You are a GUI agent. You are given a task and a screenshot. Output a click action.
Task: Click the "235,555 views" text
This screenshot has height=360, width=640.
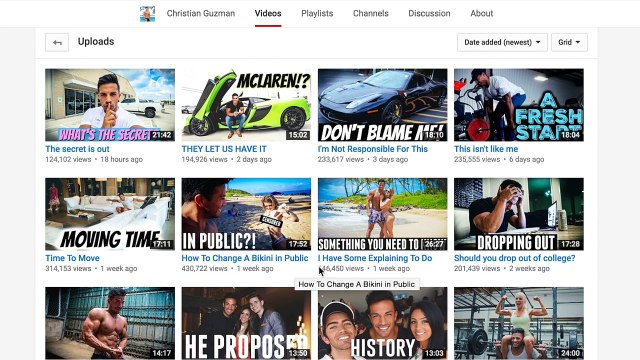477,160
